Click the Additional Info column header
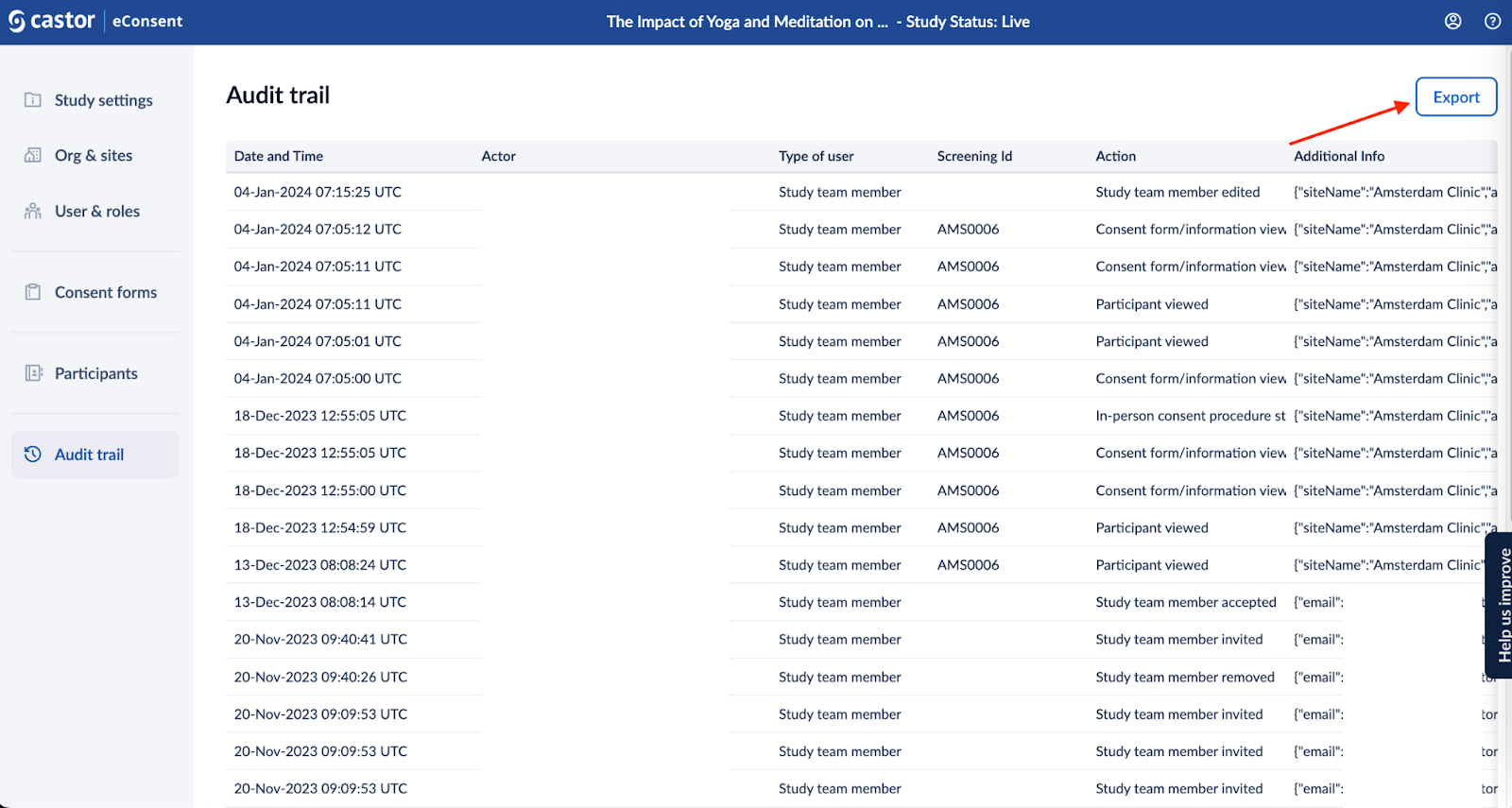Screen dimensions: 1512x808 tap(1339, 156)
